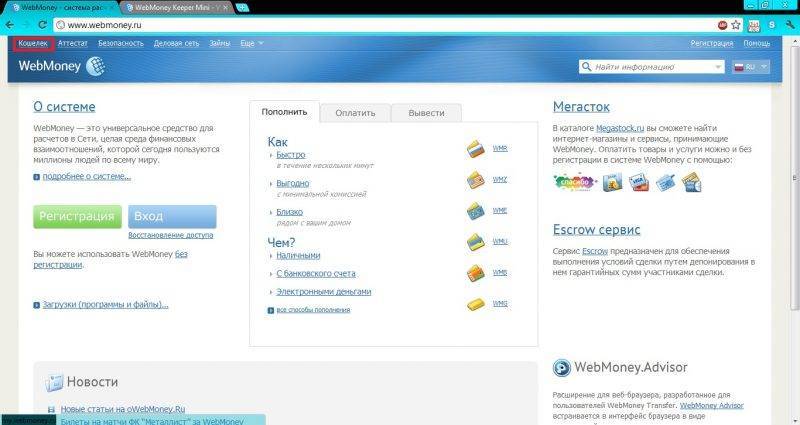The width and height of the screenshot is (800, 425).
Task: Click the bullet icon beside подробнее о системе
Action: click(x=36, y=177)
